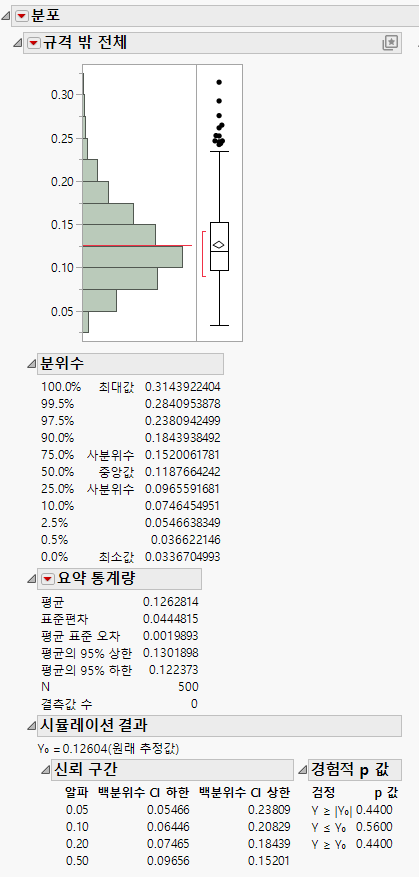Select the 2.5% quantile value 0.0546638349
This screenshot has height=877, width=419.
coord(182,523)
